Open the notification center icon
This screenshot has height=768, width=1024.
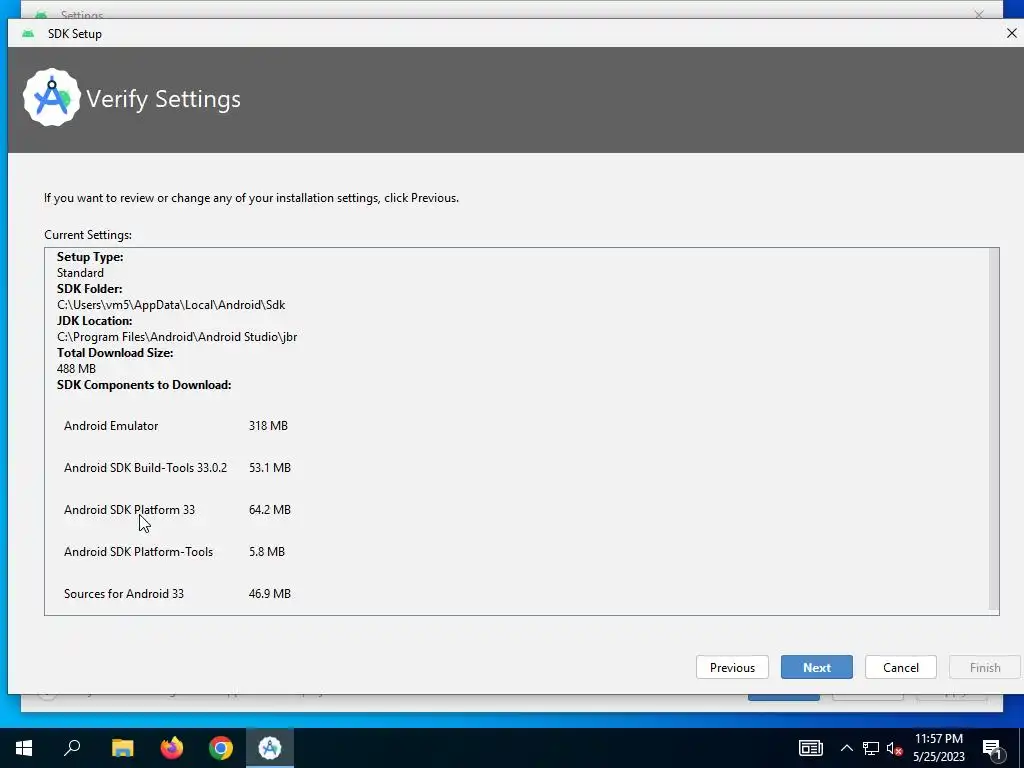[992, 748]
